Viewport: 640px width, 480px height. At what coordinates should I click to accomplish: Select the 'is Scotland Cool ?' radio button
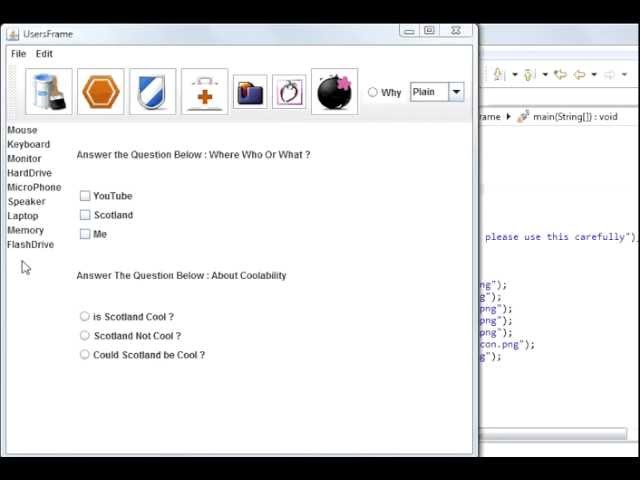point(84,316)
